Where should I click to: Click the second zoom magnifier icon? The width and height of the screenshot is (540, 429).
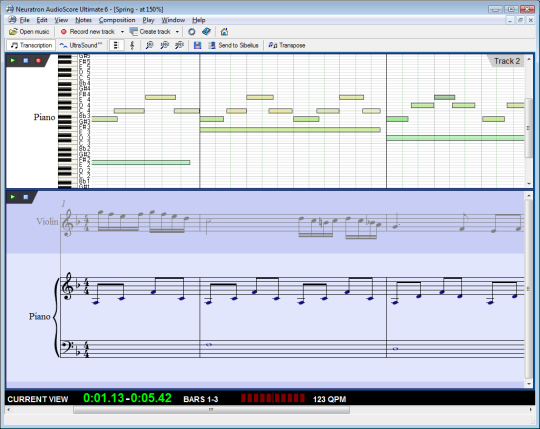164,45
